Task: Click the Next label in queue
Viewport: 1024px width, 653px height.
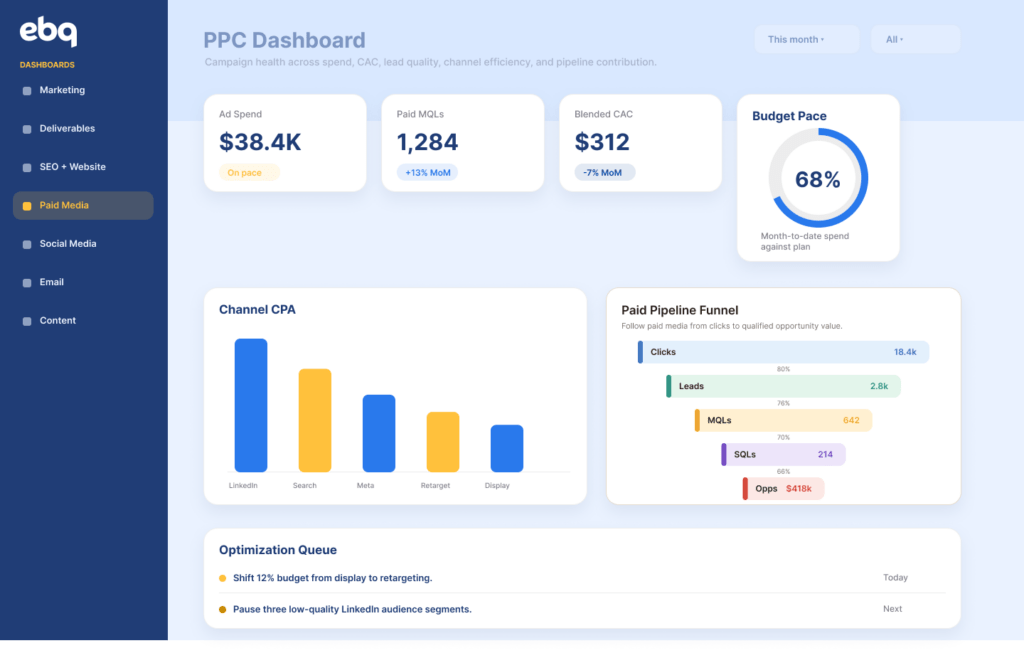Action: coord(893,609)
